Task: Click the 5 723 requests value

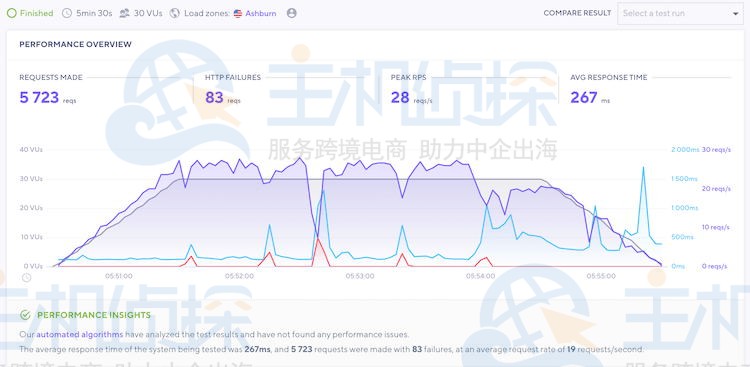Action: [x=39, y=98]
